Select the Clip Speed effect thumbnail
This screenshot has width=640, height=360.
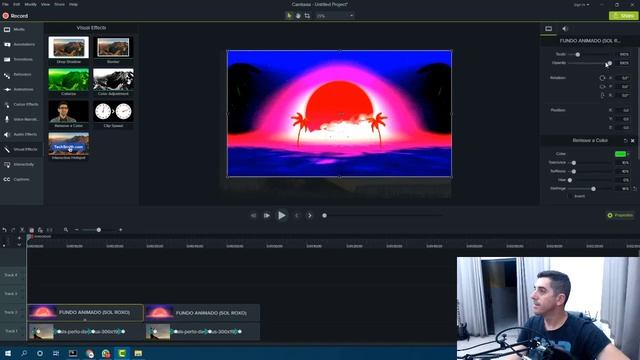click(x=113, y=111)
